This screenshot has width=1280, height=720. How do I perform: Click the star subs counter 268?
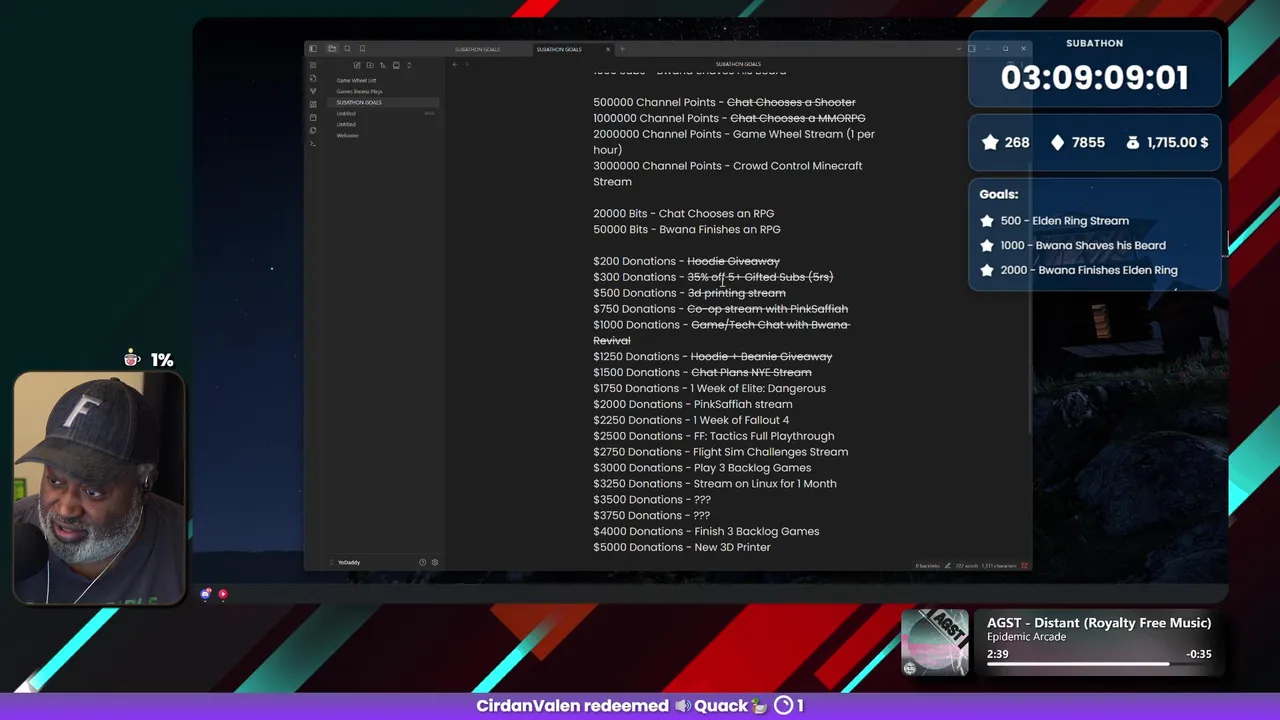(1006, 142)
